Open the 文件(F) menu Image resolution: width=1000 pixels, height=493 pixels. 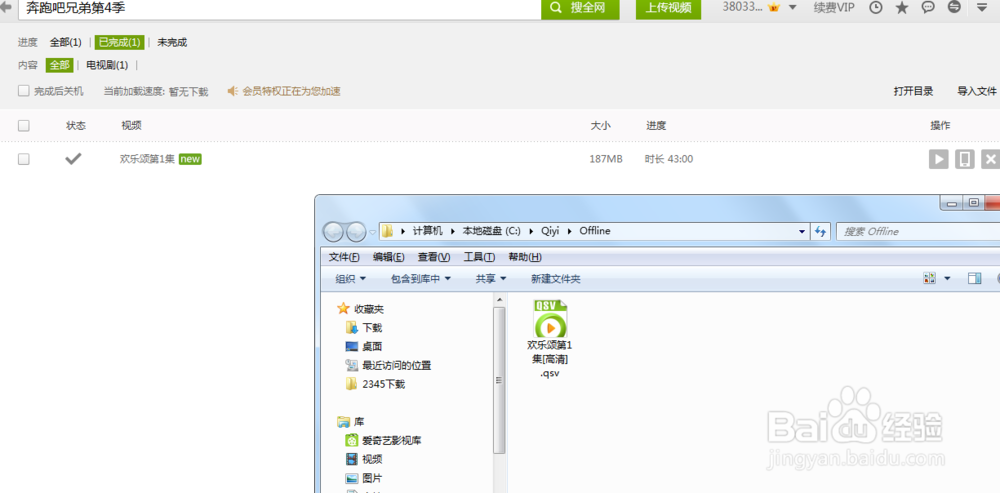pos(344,257)
